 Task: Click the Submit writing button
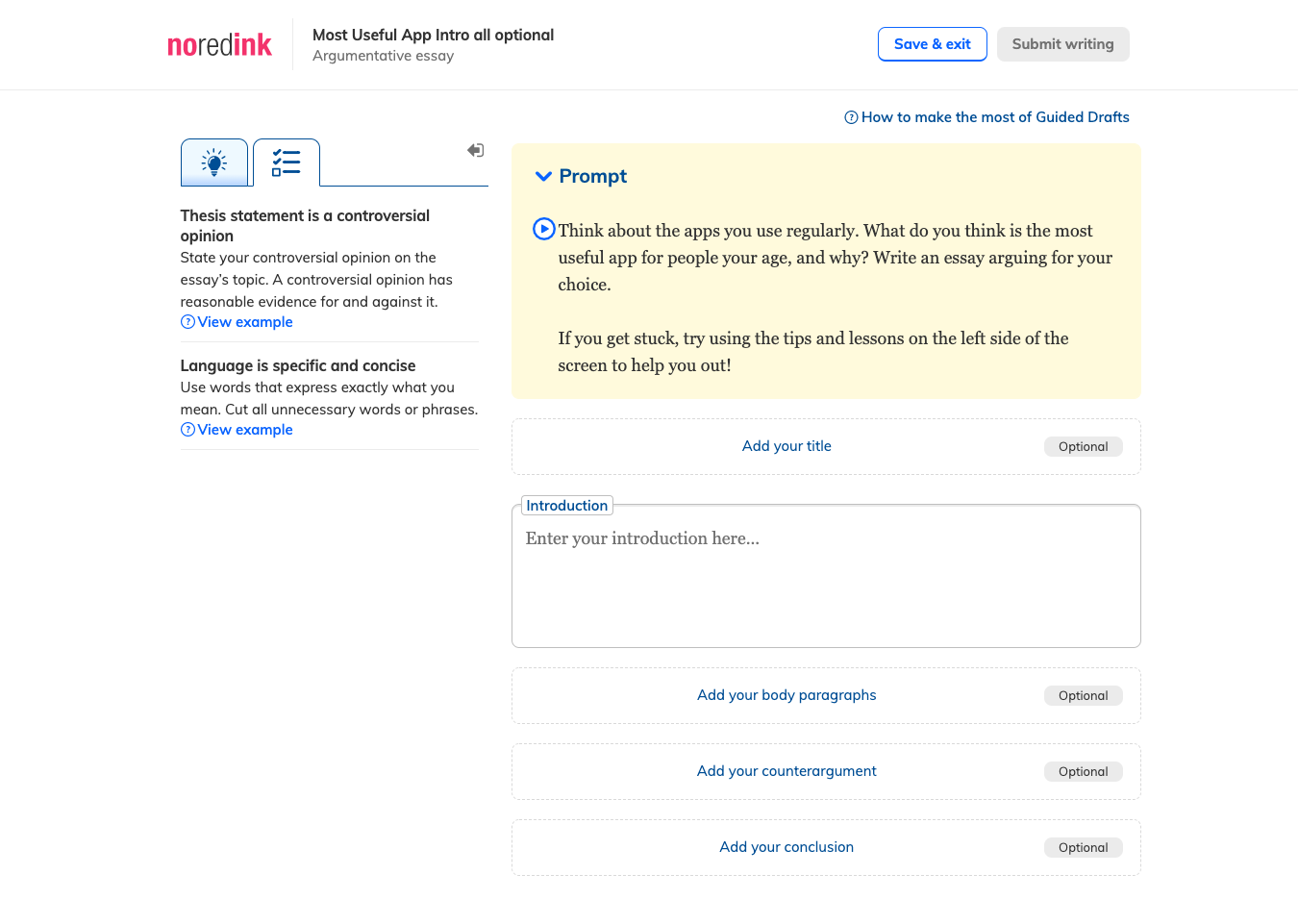tap(1063, 44)
